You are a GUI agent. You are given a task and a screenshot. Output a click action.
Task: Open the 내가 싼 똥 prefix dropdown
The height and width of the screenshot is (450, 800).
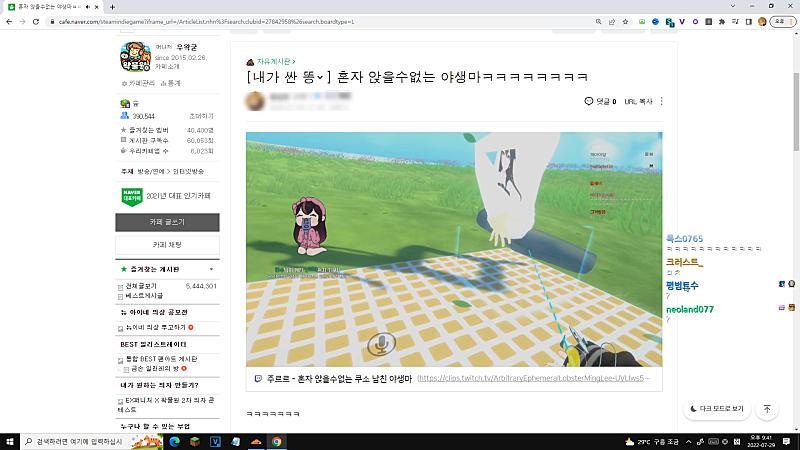click(x=320, y=78)
